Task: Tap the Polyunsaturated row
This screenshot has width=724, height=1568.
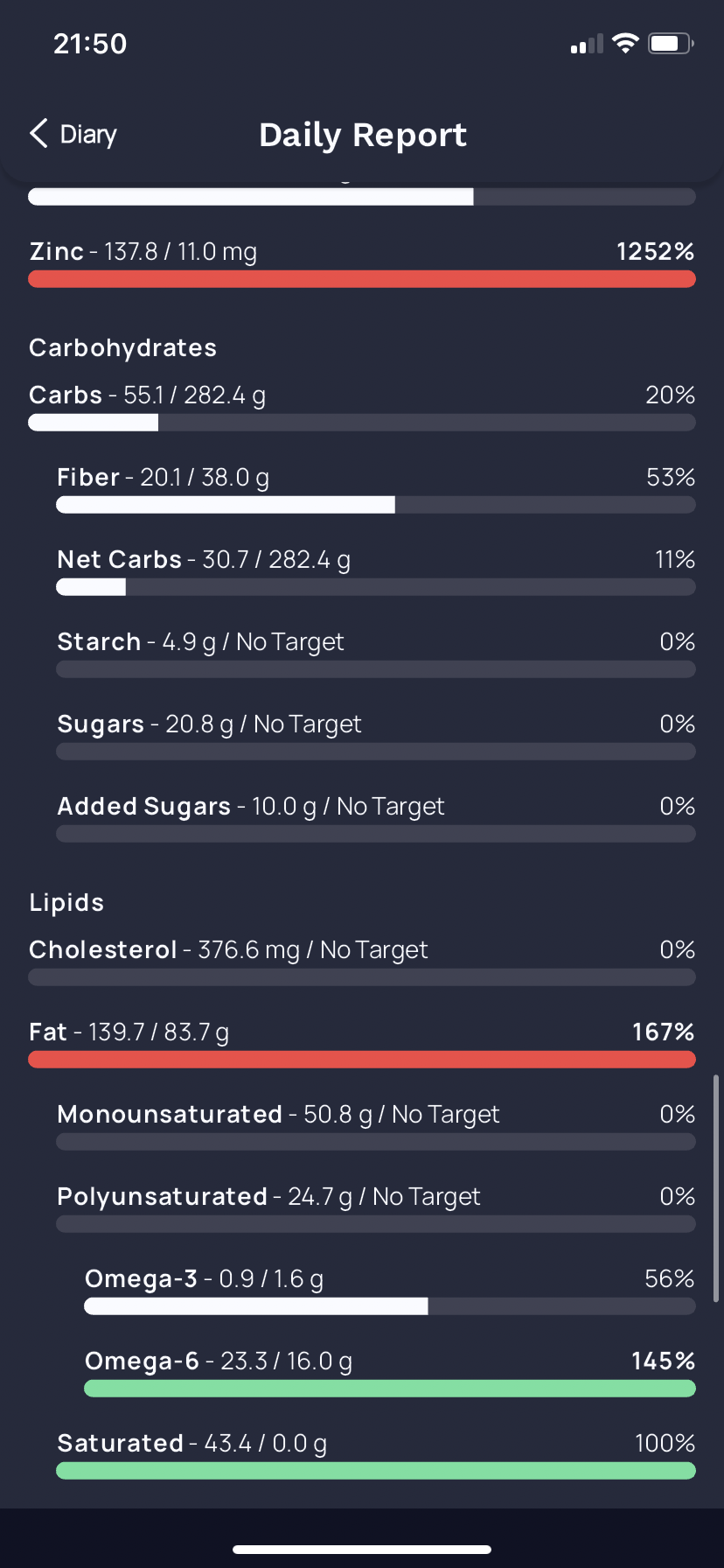Action: (376, 1208)
